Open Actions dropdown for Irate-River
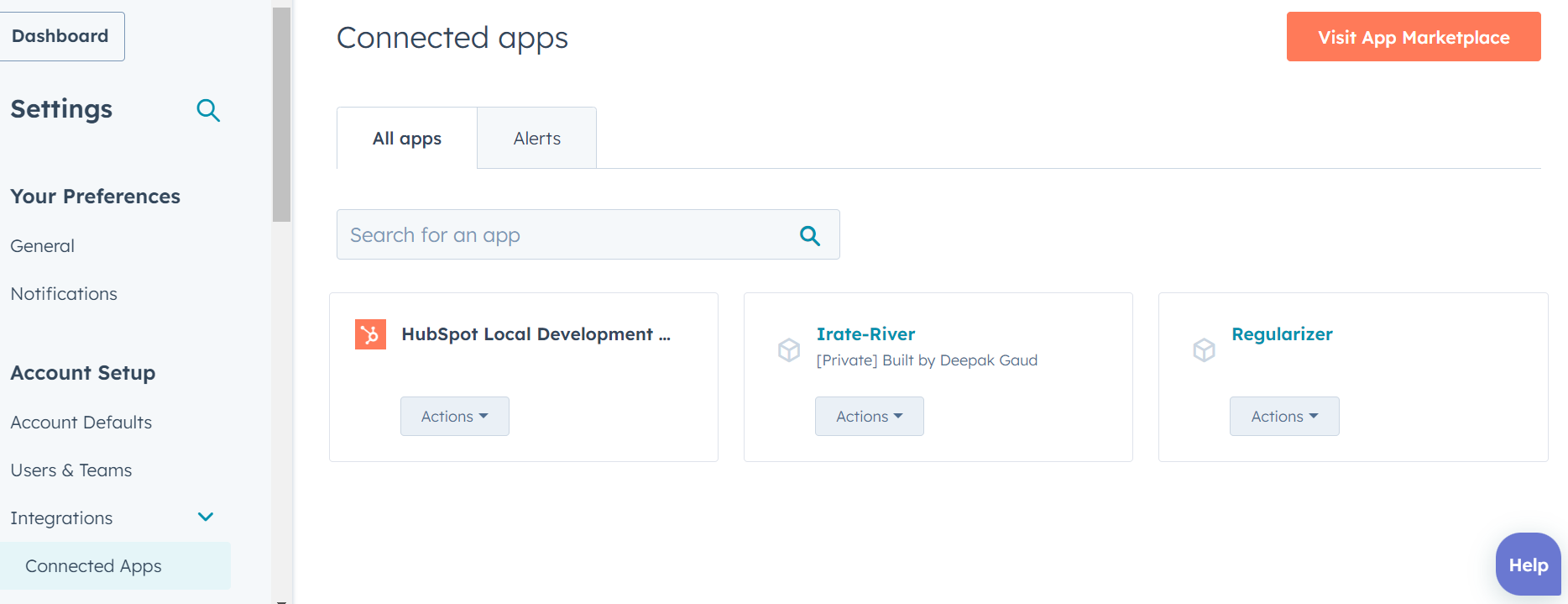Image resolution: width=1568 pixels, height=604 pixels. [x=870, y=416]
